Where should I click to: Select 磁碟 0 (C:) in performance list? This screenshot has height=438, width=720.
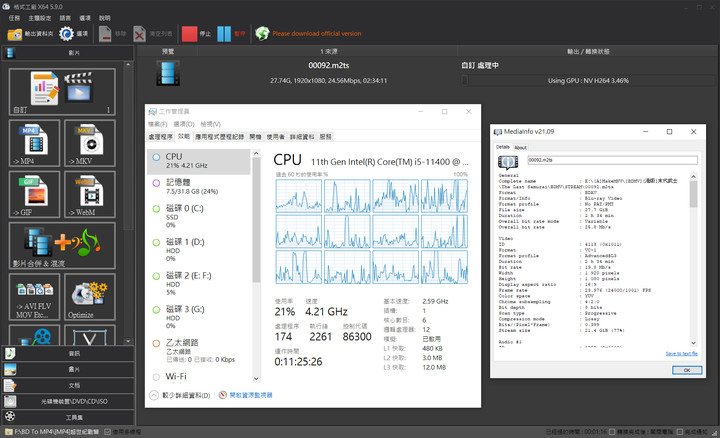tap(199, 216)
